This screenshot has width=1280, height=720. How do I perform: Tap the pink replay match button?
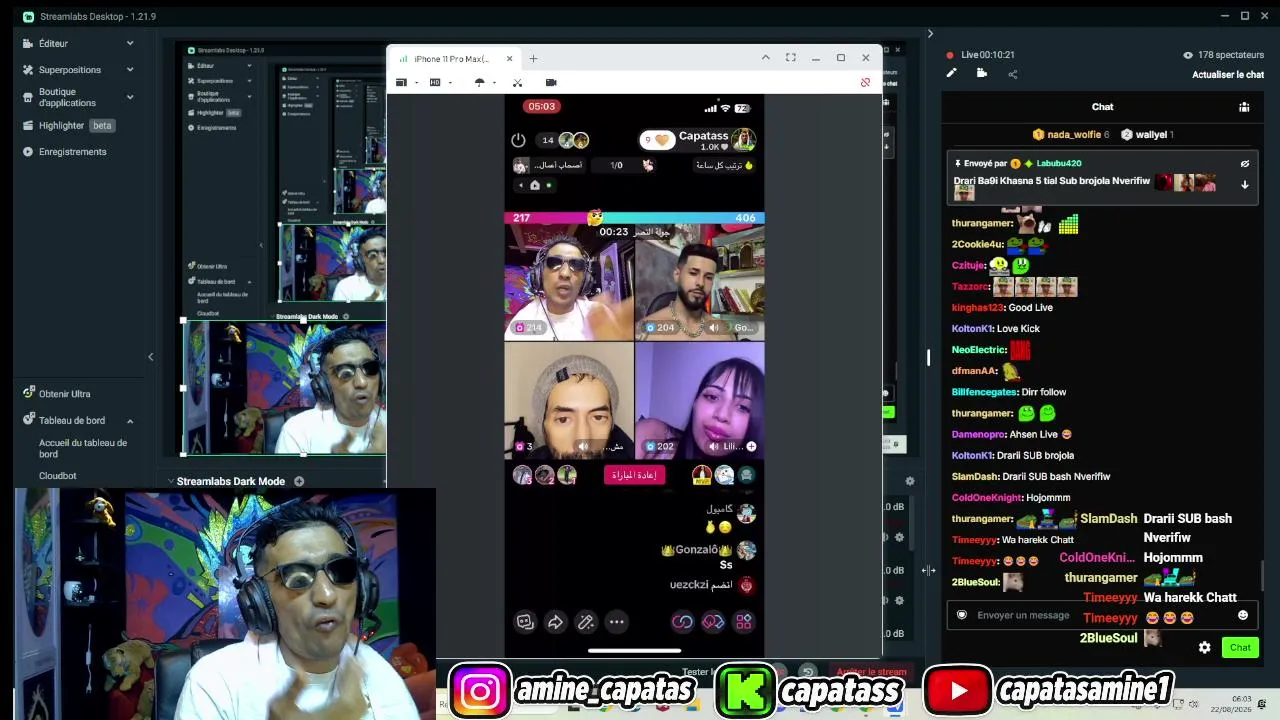point(634,475)
